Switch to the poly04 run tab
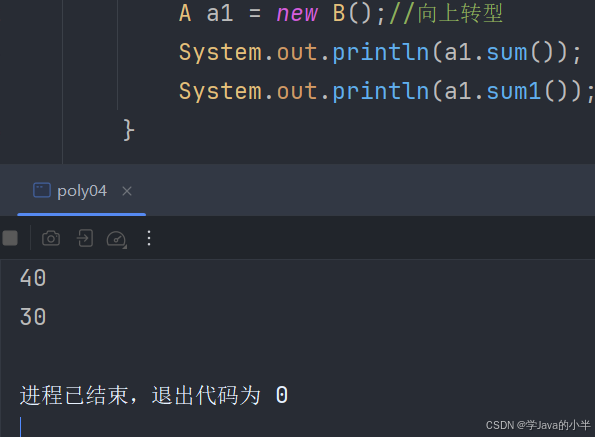 82,191
